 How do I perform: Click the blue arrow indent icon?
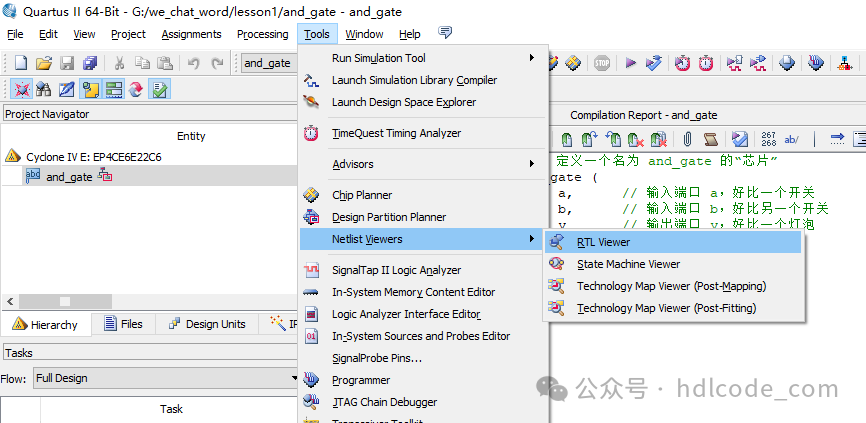(x=838, y=139)
